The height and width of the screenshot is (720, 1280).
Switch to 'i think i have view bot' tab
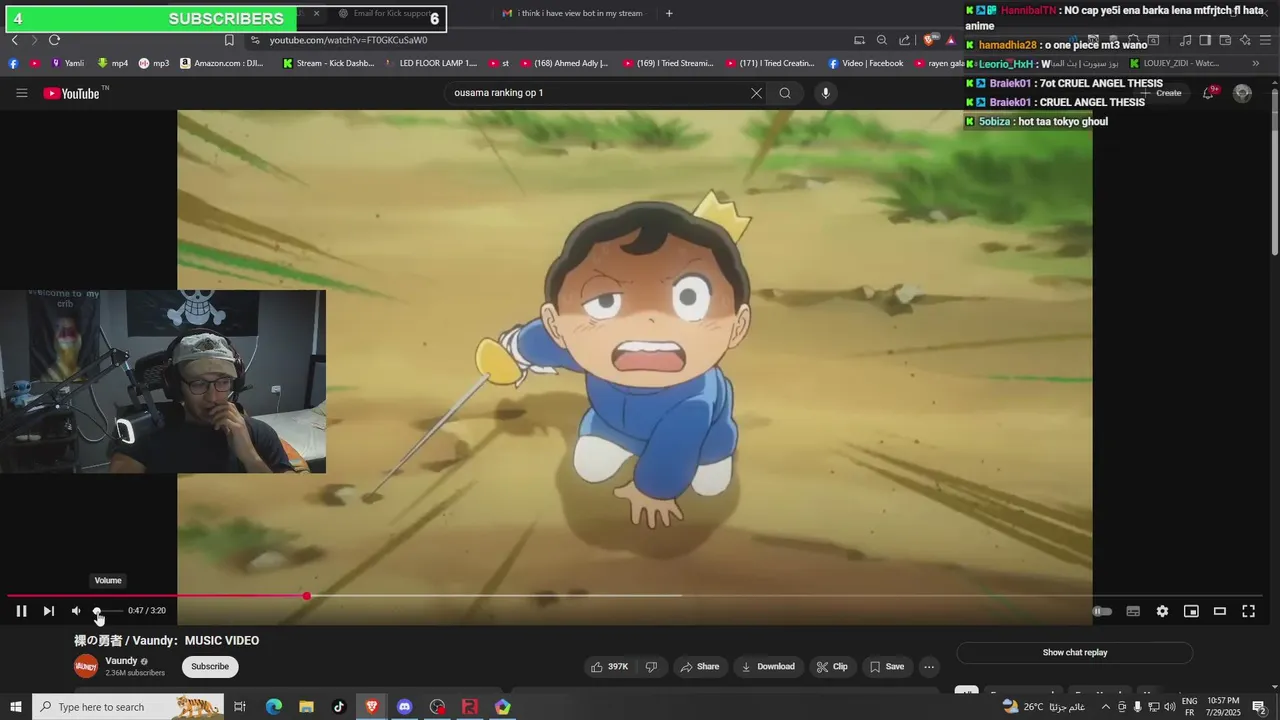click(573, 13)
